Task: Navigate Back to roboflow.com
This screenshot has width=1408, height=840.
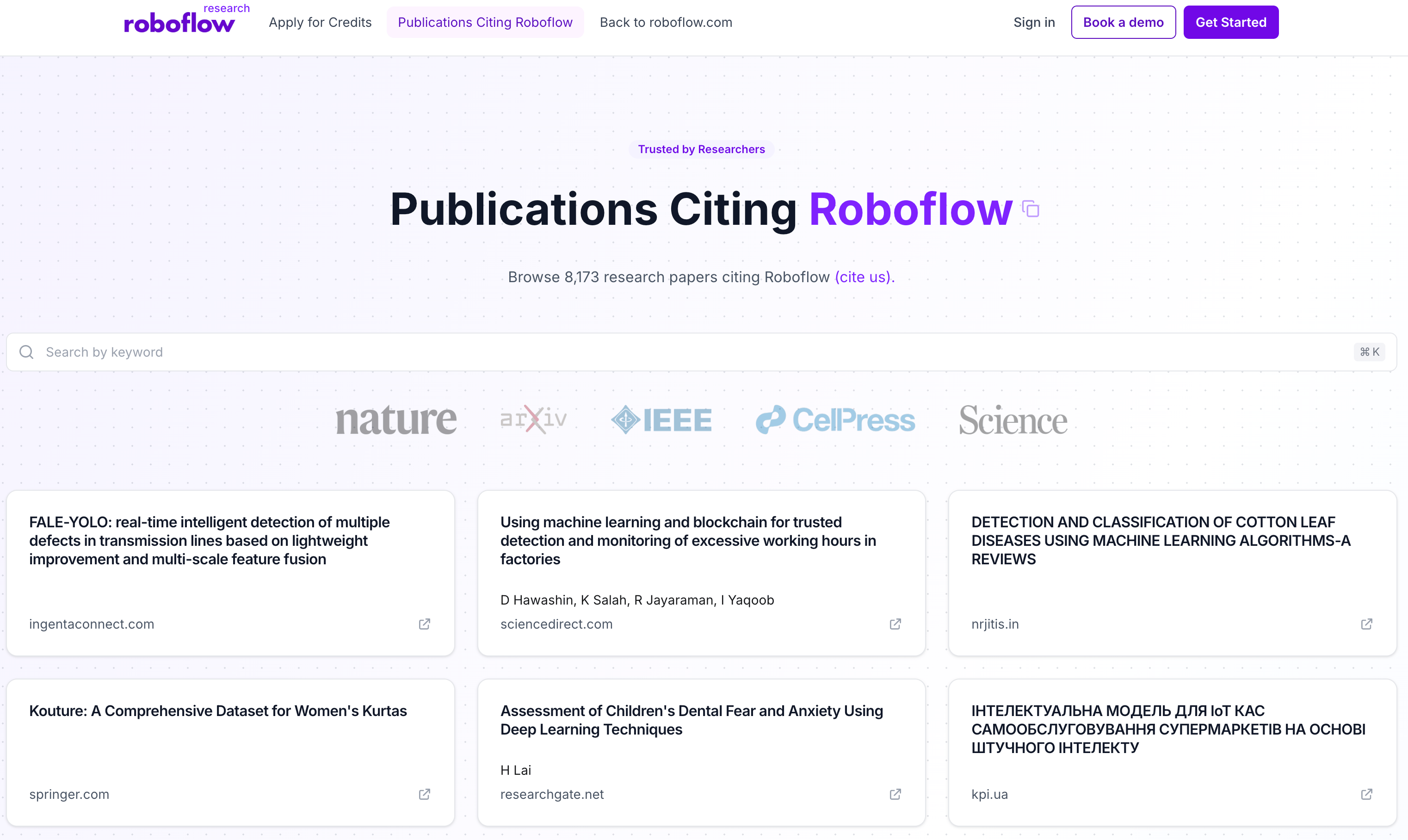Action: point(666,22)
